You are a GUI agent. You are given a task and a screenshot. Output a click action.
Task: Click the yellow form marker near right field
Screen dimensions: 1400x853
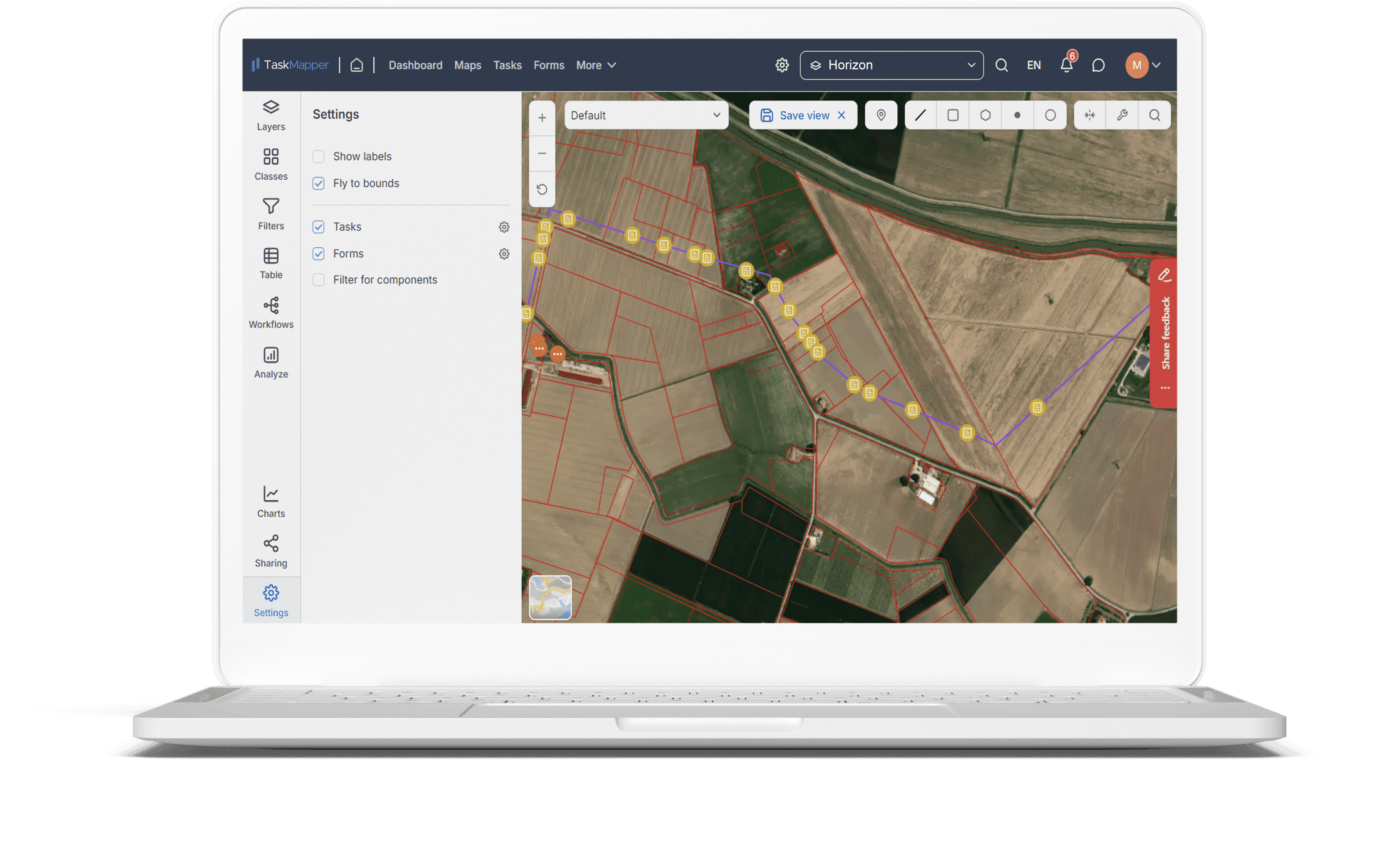[x=1037, y=407]
